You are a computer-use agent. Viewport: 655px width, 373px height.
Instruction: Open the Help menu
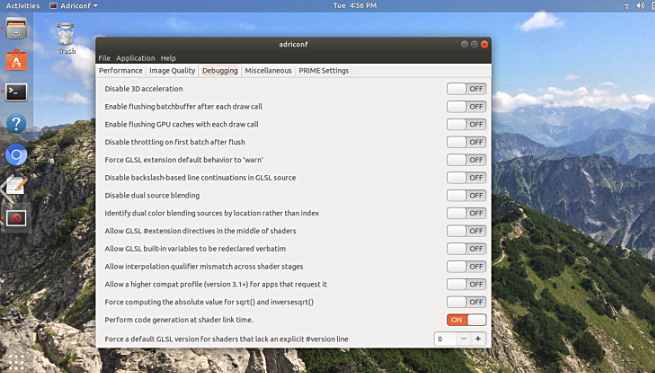pos(168,58)
